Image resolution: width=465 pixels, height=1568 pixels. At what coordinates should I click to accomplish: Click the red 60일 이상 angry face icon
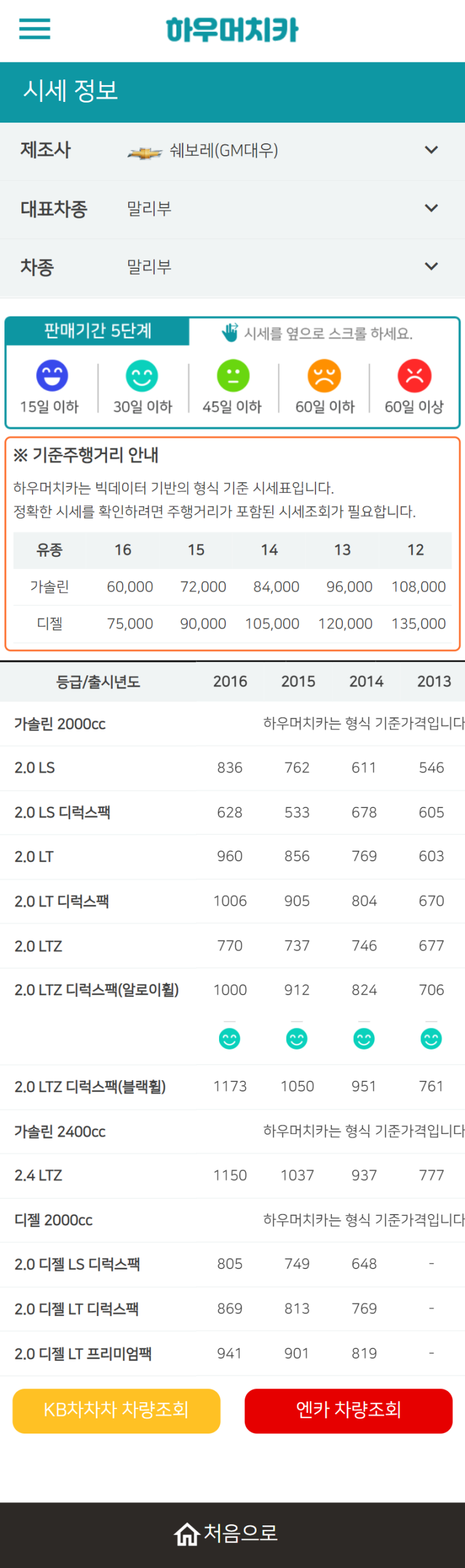pos(414,376)
